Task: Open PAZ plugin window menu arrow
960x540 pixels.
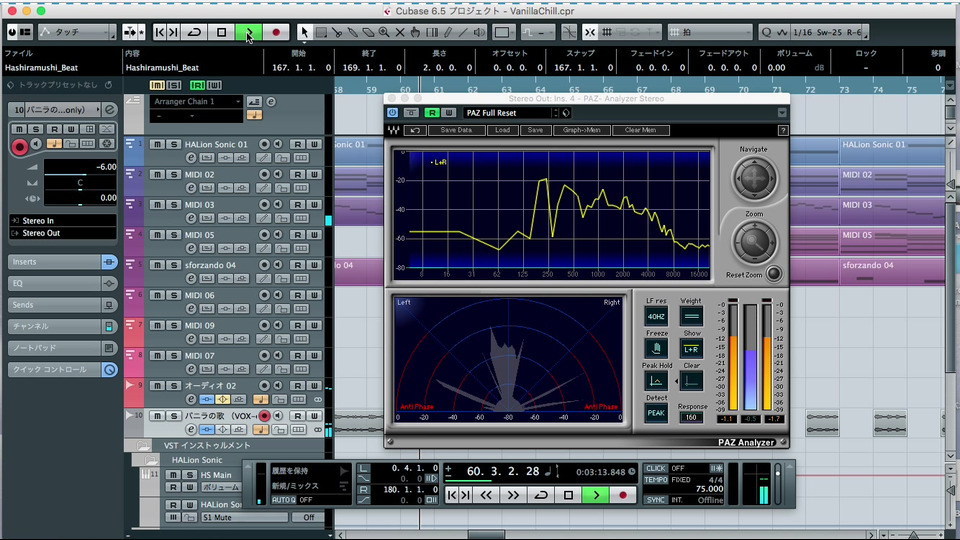Action: 782,113
